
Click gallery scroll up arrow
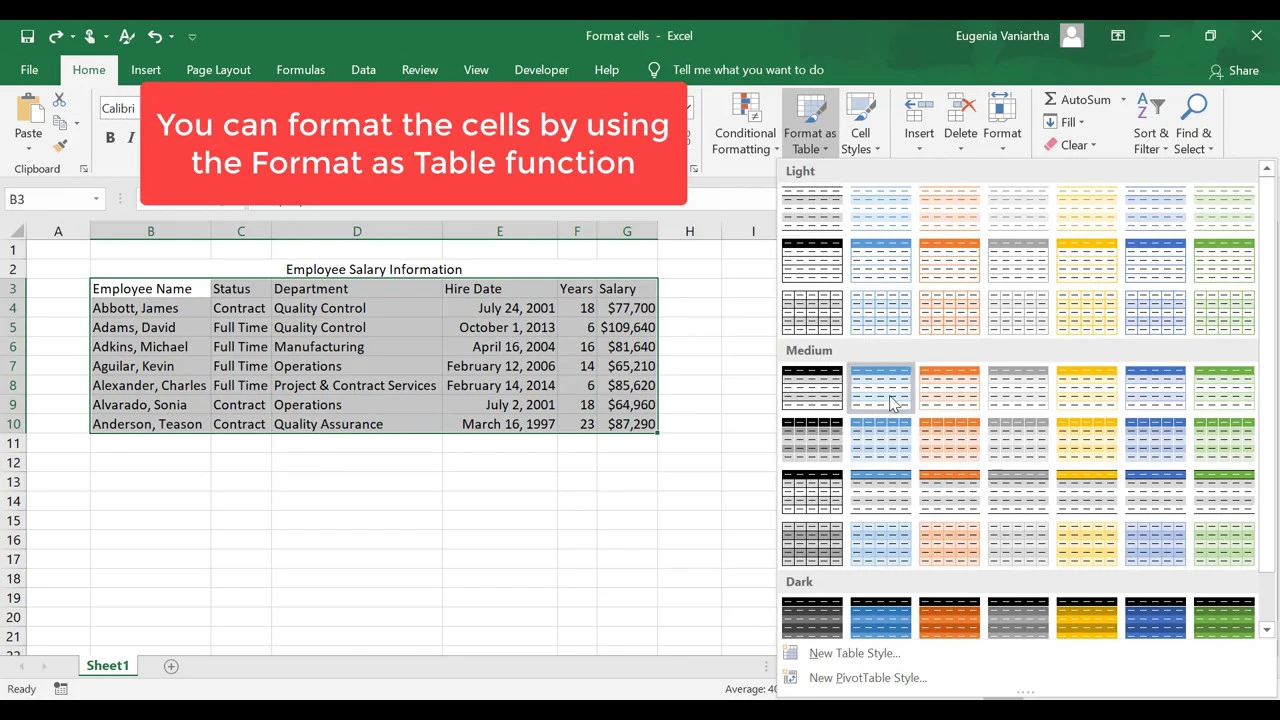1267,169
